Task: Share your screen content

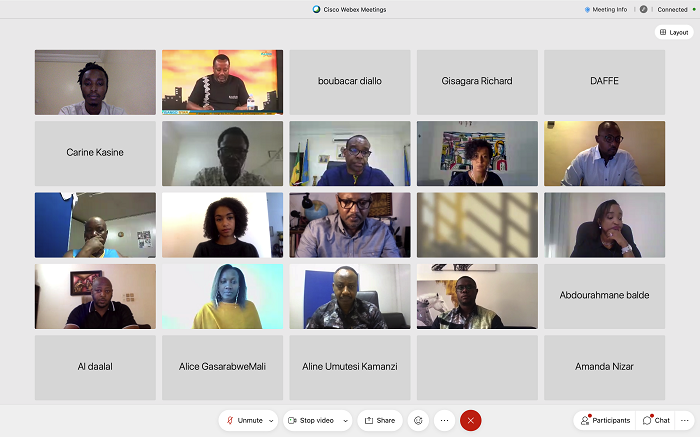Action: [380, 420]
